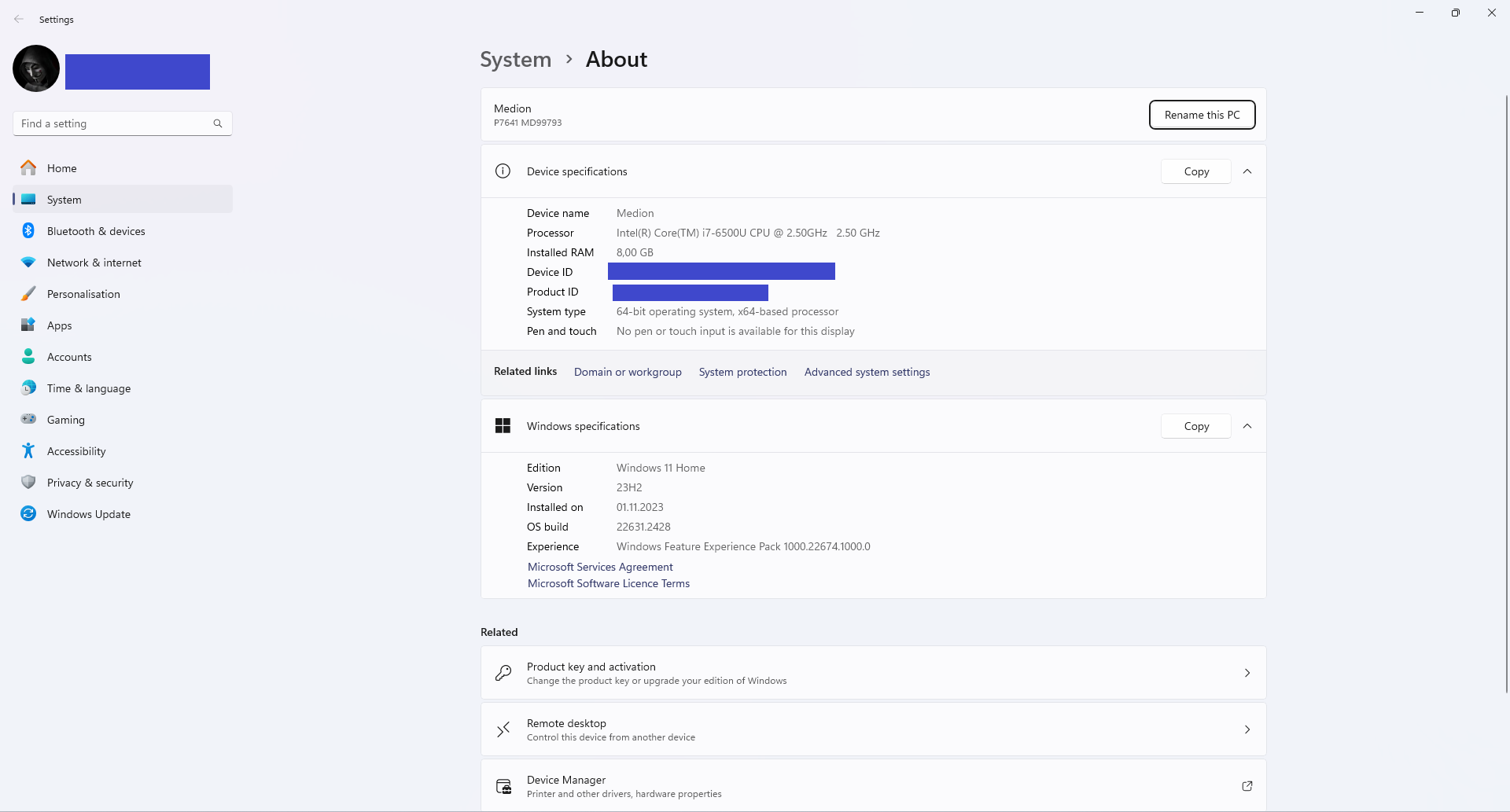Copy the device specifications
The height and width of the screenshot is (812, 1510).
point(1196,171)
